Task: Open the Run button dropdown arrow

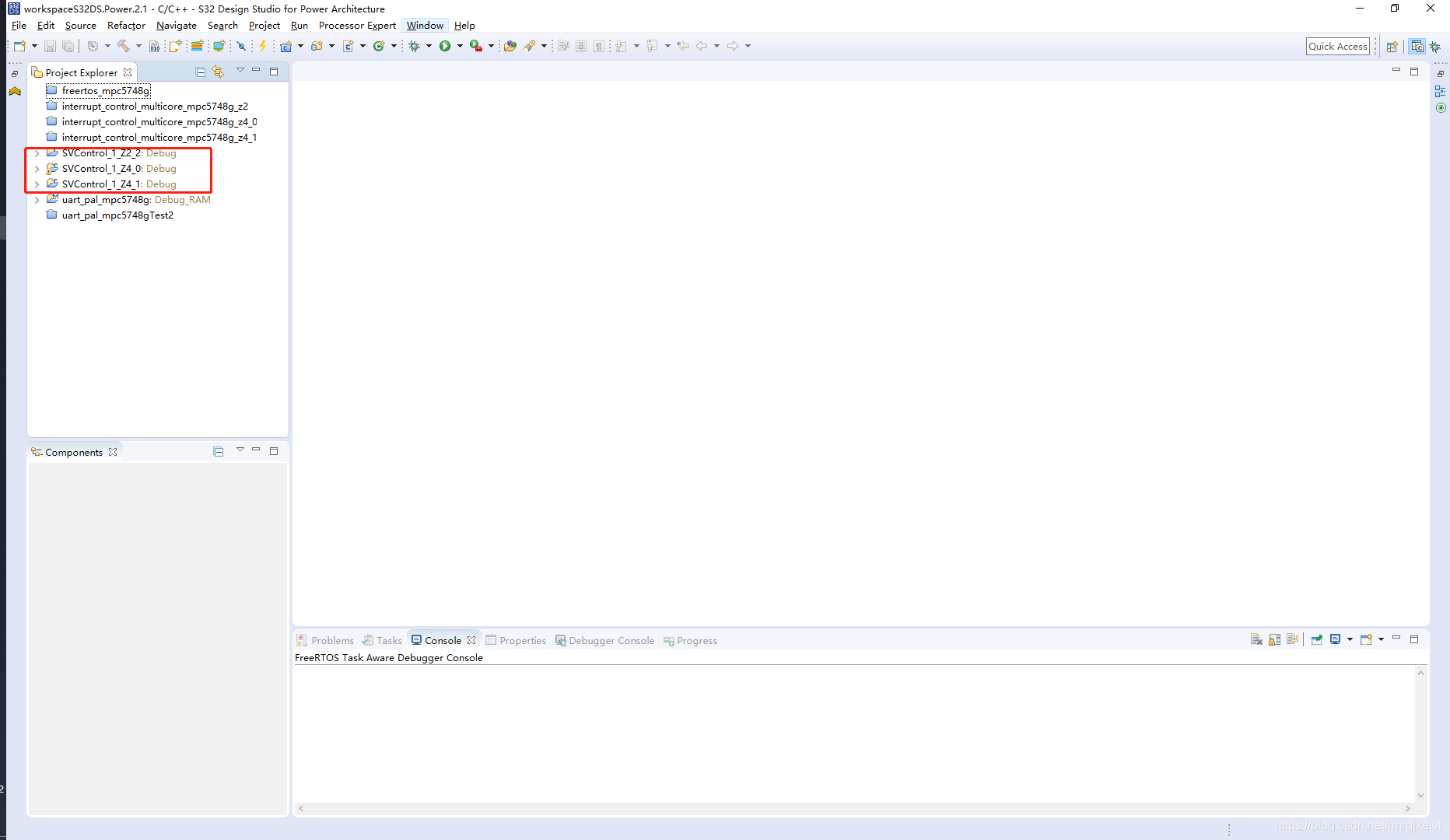Action: pyautogui.click(x=460, y=46)
